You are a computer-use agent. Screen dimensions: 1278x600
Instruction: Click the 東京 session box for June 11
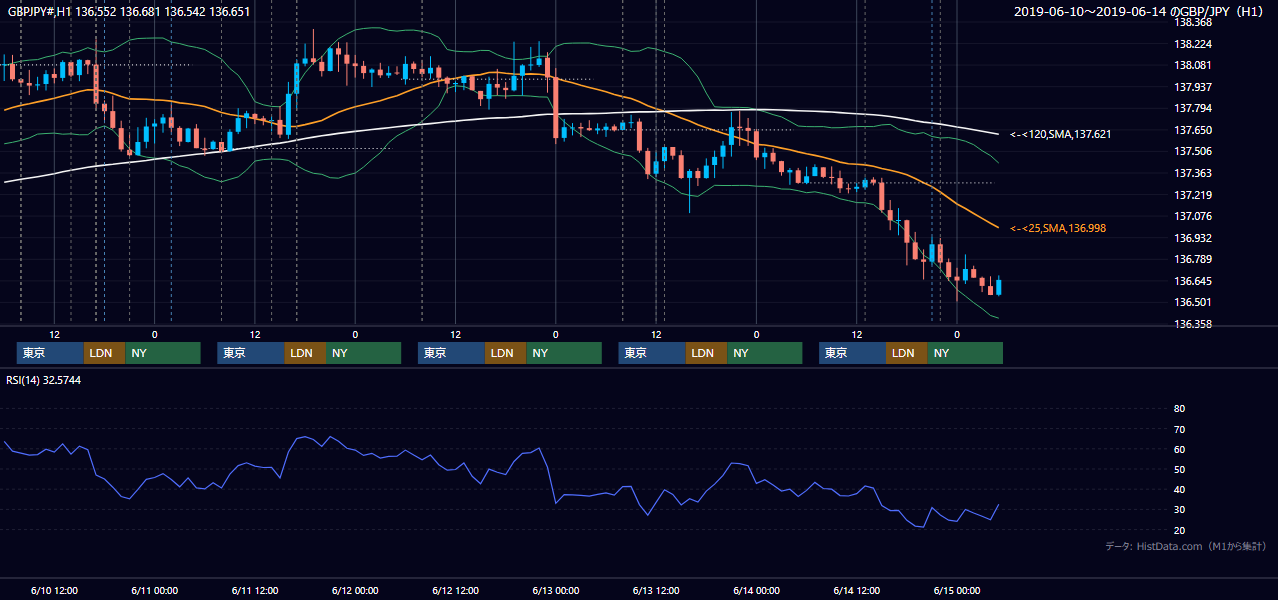click(251, 353)
